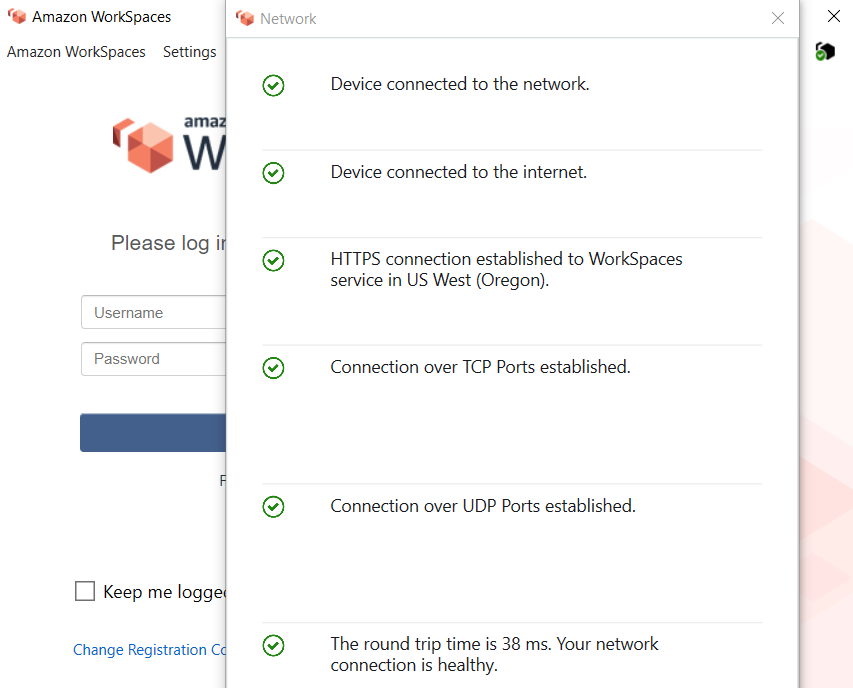The height and width of the screenshot is (688, 853).
Task: Focus the Username input field
Action: point(154,313)
